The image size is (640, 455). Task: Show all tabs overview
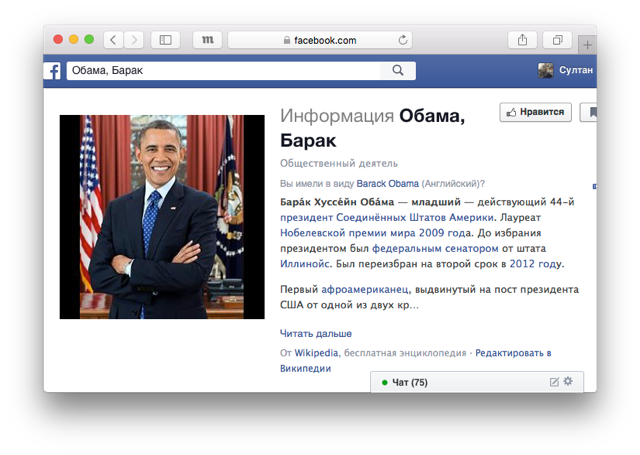pyautogui.click(x=557, y=40)
